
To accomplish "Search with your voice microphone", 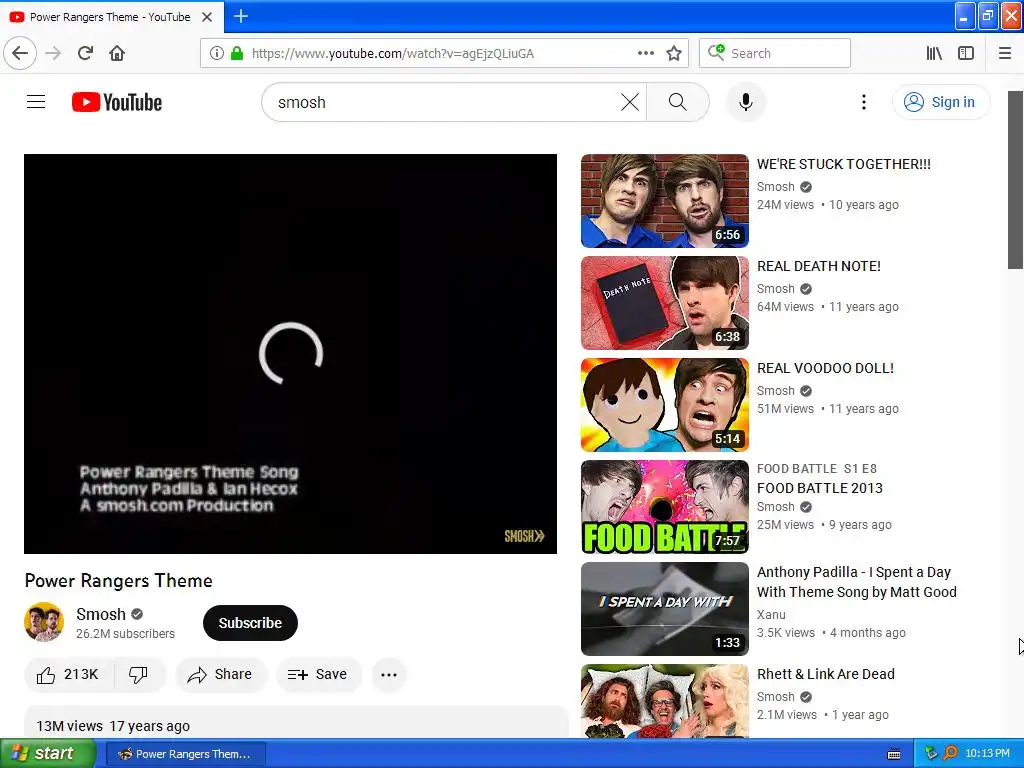I will click(745, 102).
